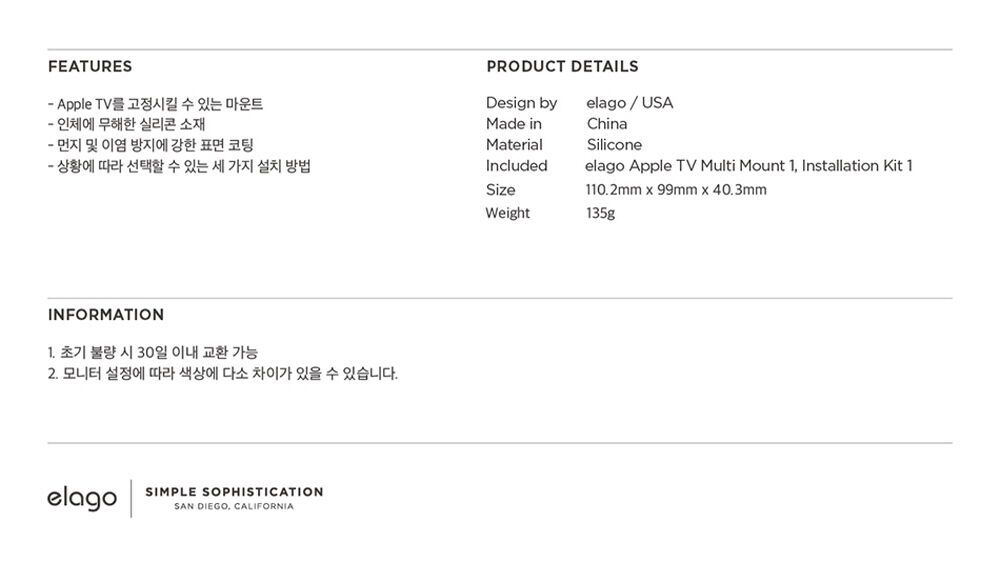Select the three installation methods line

point(179,166)
